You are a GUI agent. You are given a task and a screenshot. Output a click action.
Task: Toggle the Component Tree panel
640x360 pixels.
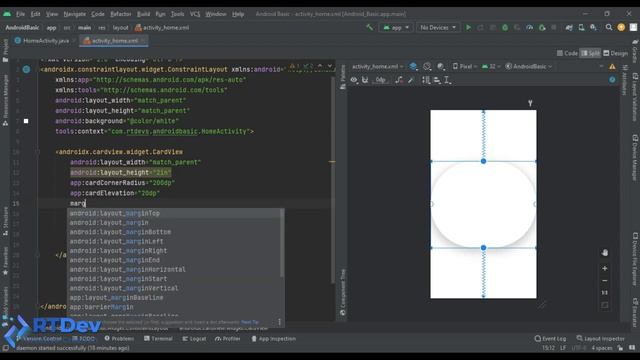point(342,292)
